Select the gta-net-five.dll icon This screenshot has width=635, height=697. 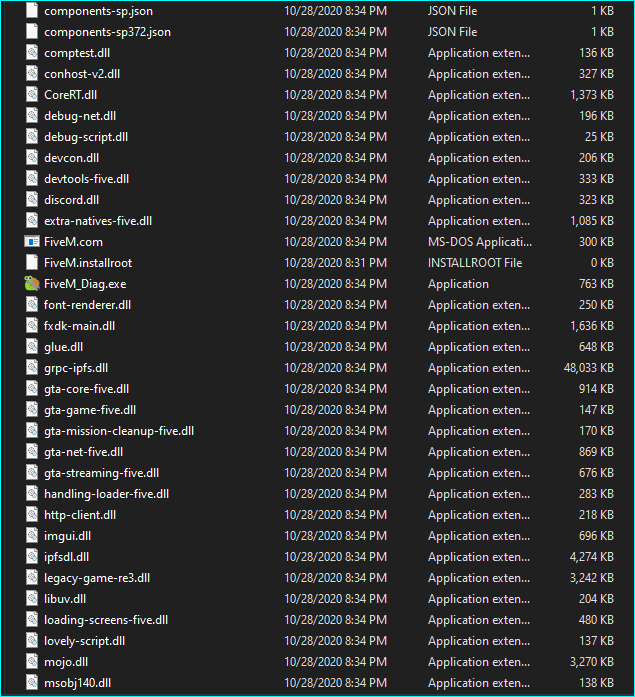(32, 452)
